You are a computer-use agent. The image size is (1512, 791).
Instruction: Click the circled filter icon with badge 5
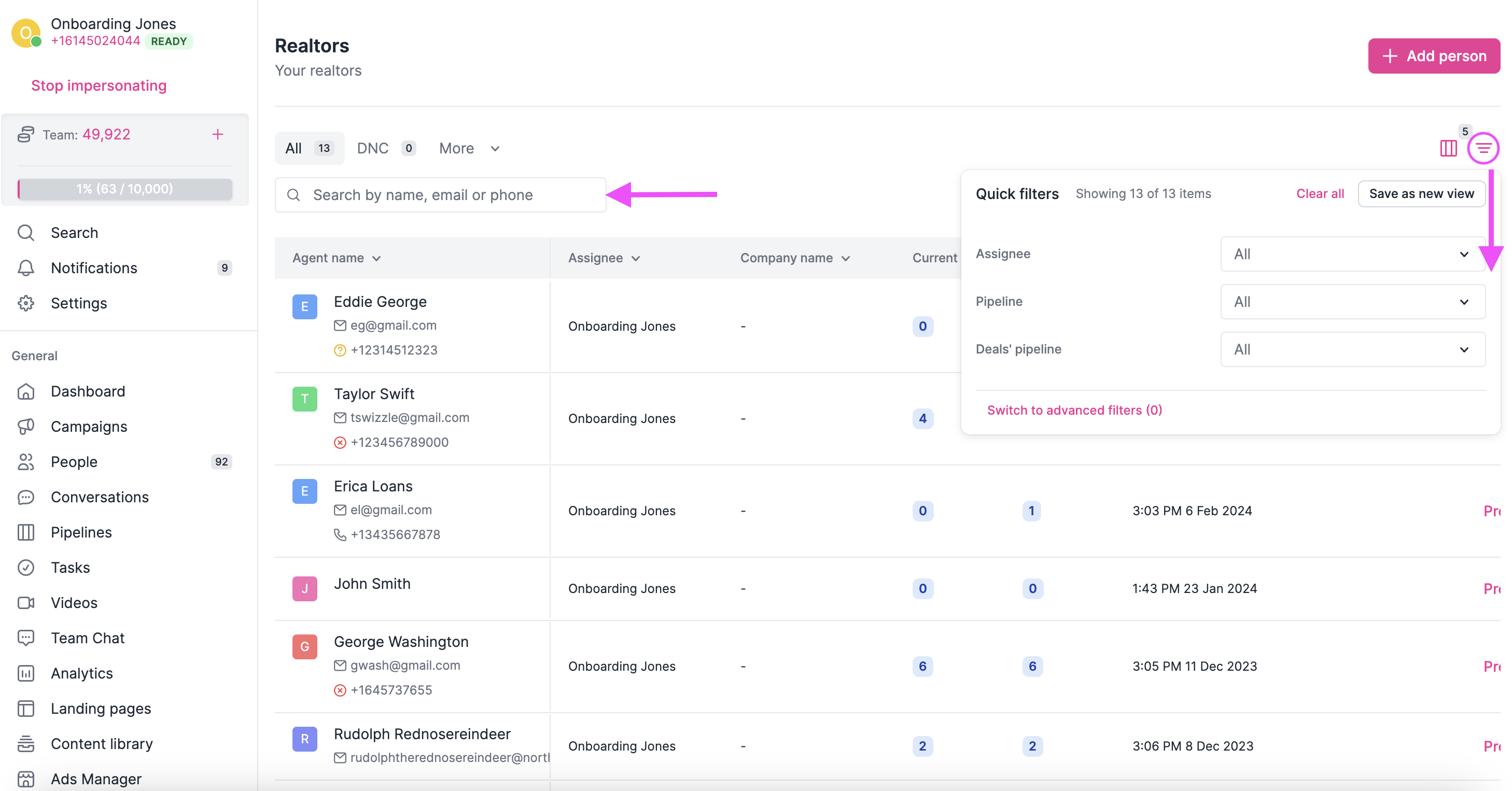(x=1484, y=148)
